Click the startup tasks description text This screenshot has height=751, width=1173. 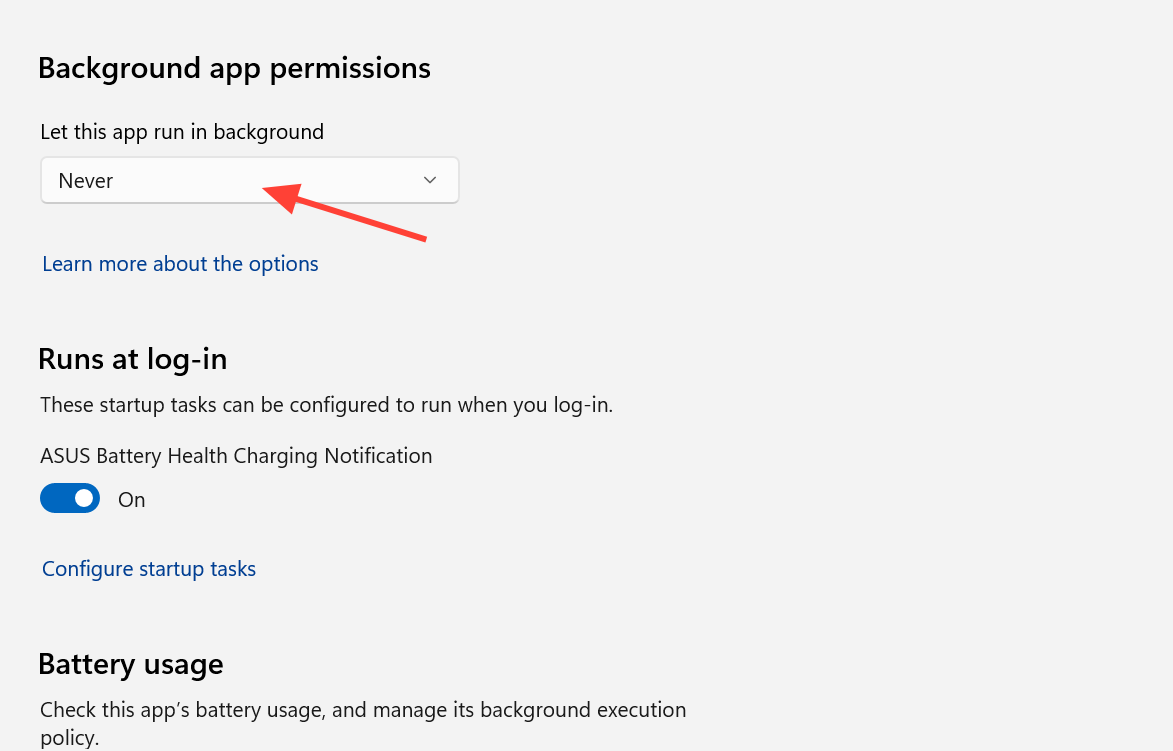click(x=326, y=405)
